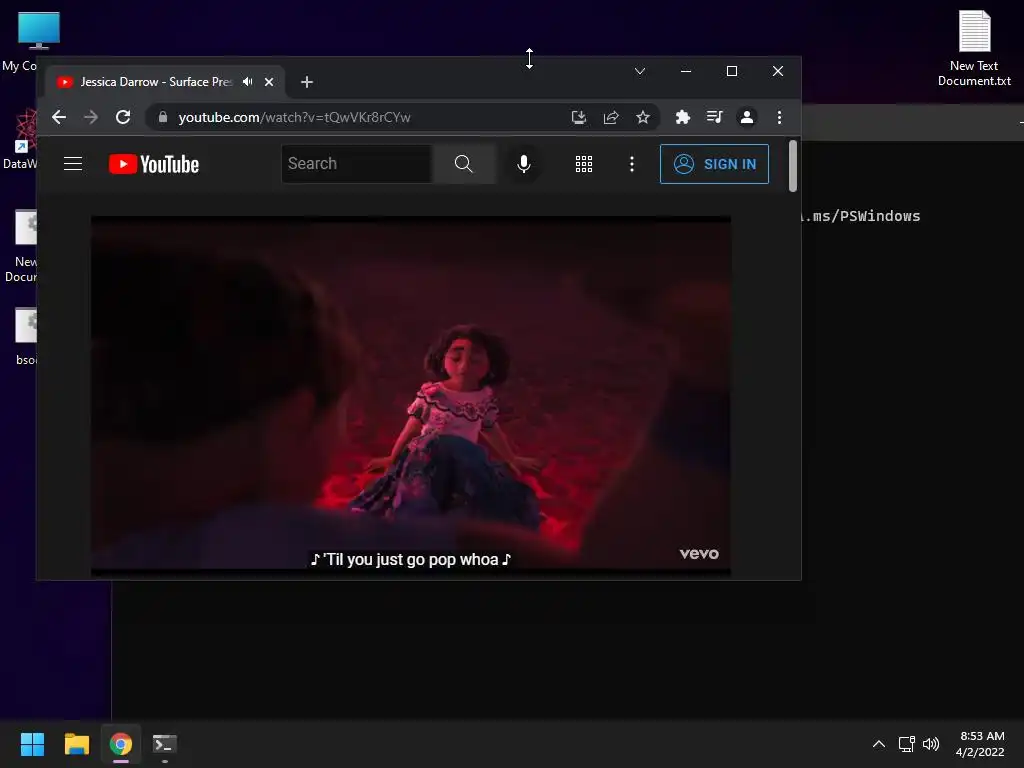Go back in Chrome browser
The image size is (1024, 768).
click(59, 117)
